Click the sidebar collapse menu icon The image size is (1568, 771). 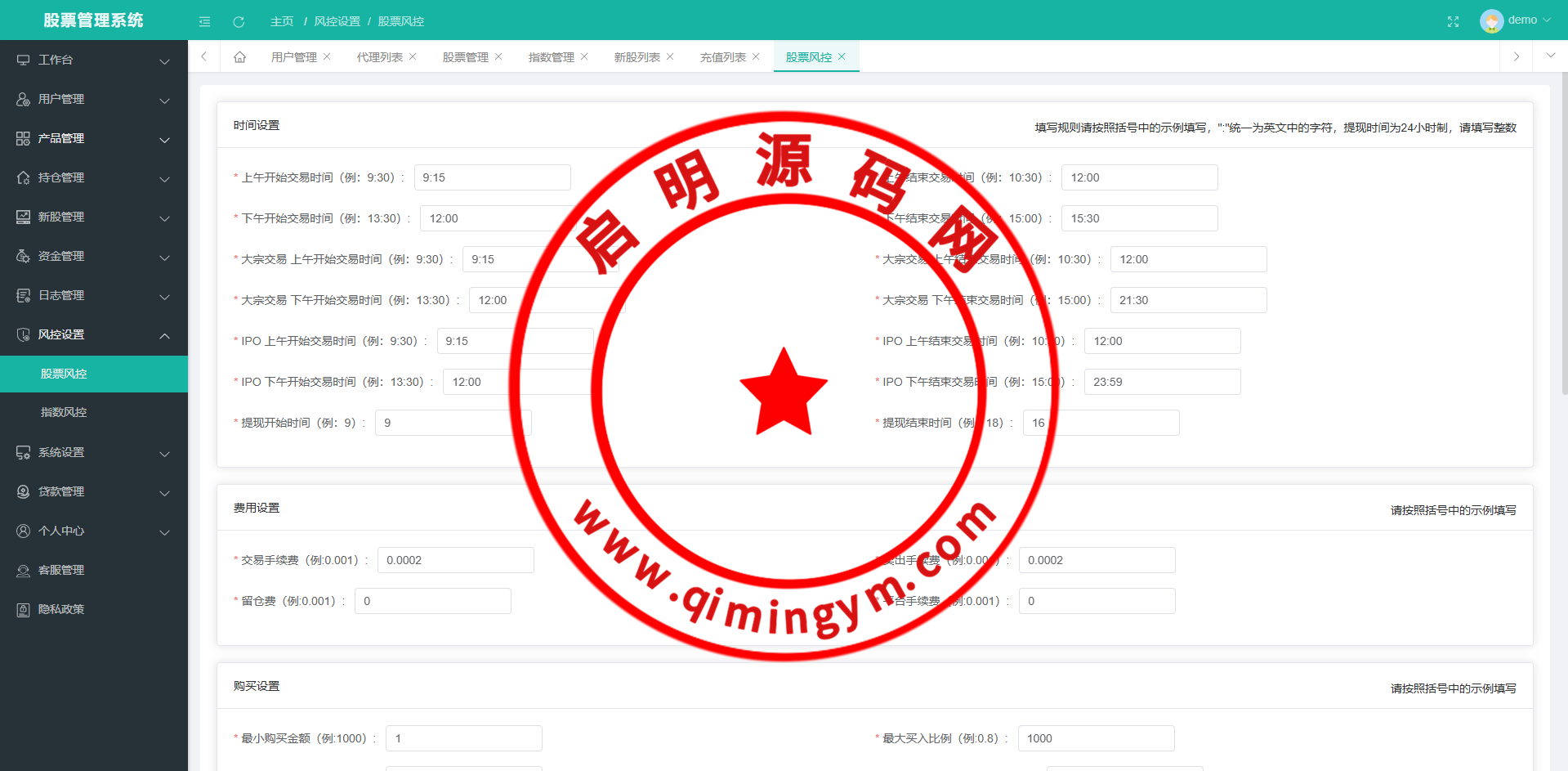click(204, 21)
